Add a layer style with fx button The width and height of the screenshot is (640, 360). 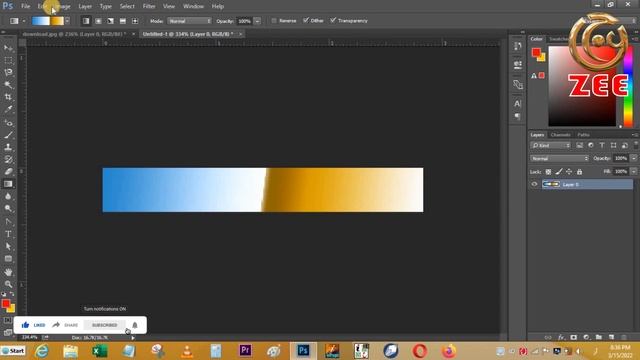coord(561,337)
